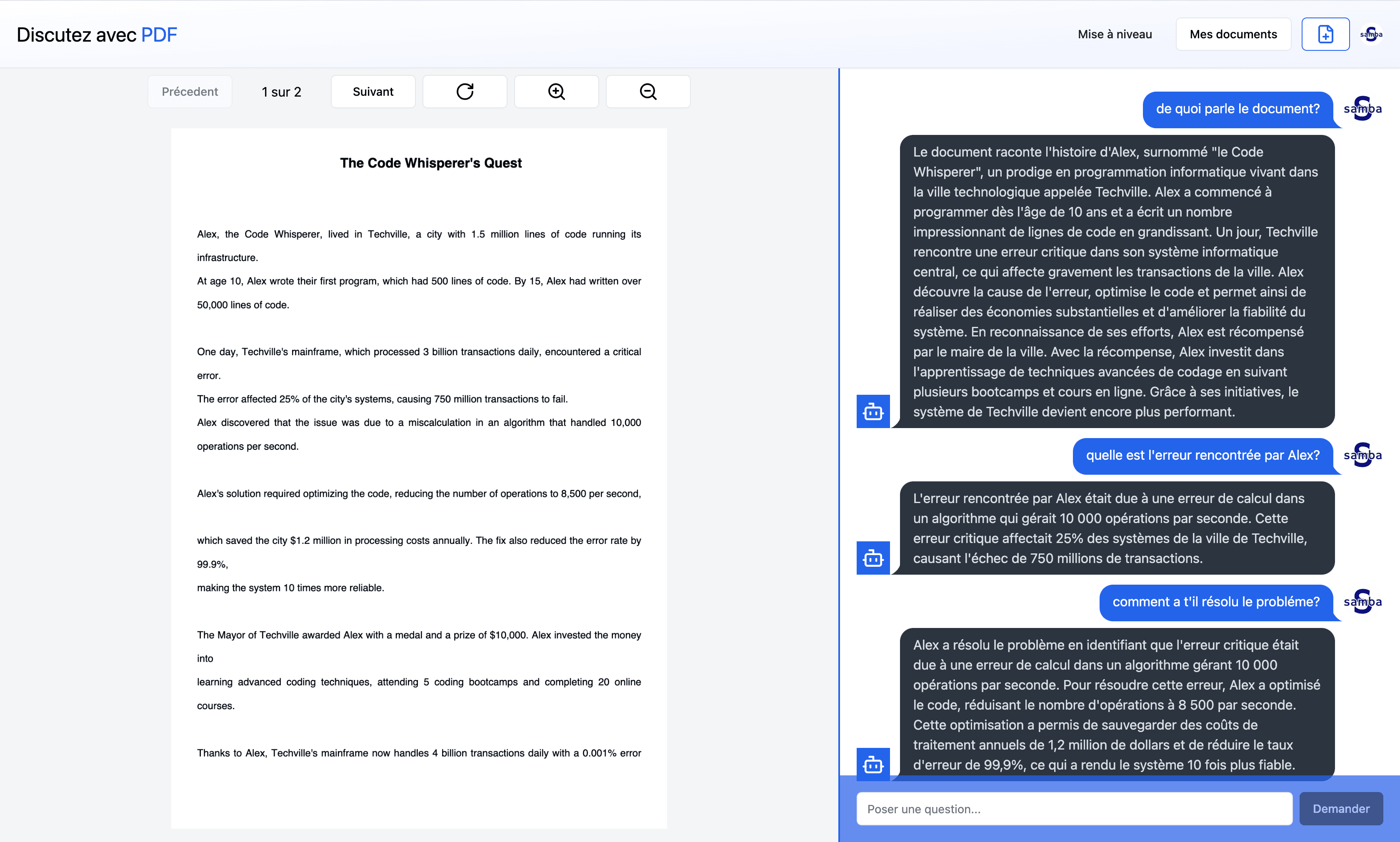Click the PDF line 'making the system 10 times more reliable.'

click(x=290, y=588)
